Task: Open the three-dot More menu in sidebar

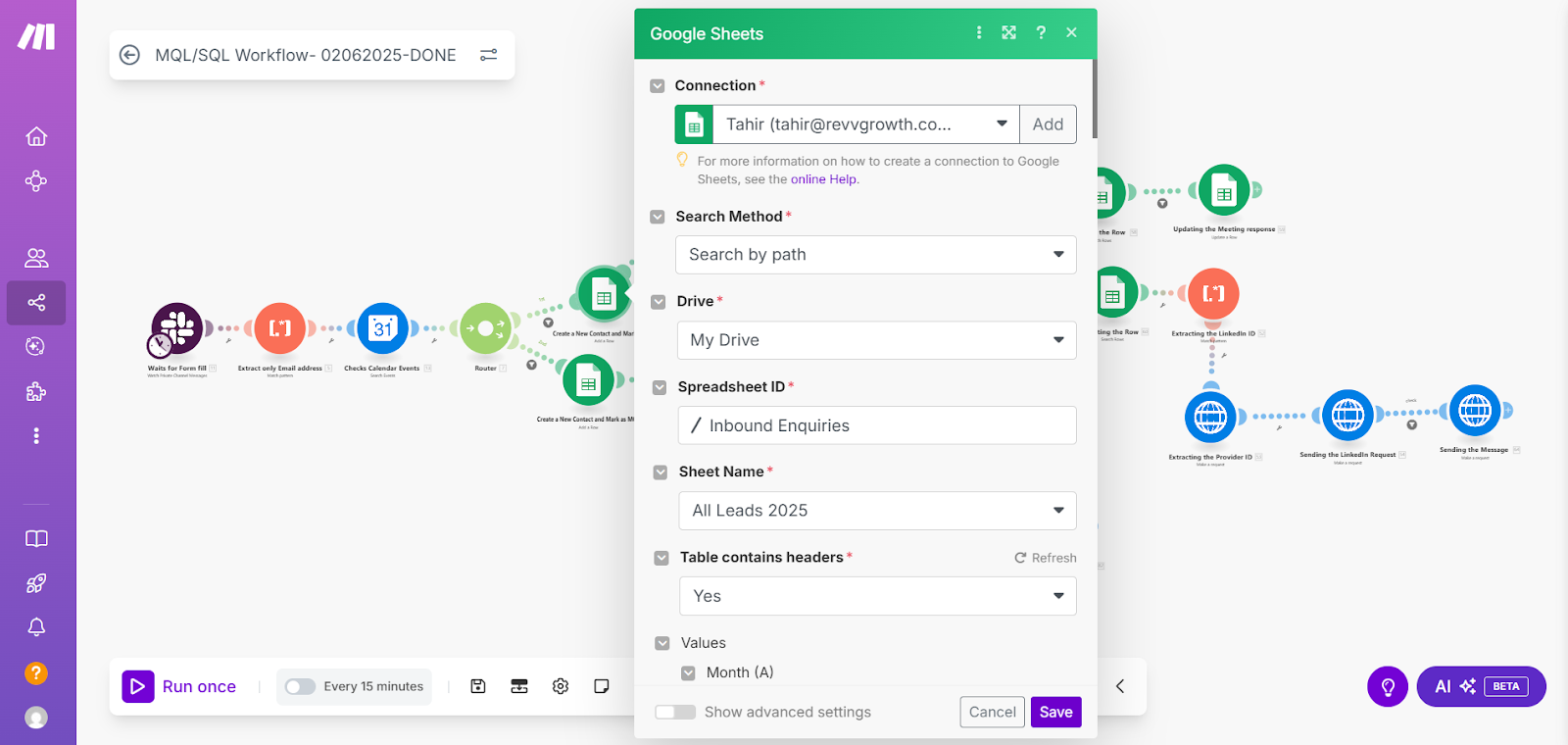Action: (x=36, y=435)
